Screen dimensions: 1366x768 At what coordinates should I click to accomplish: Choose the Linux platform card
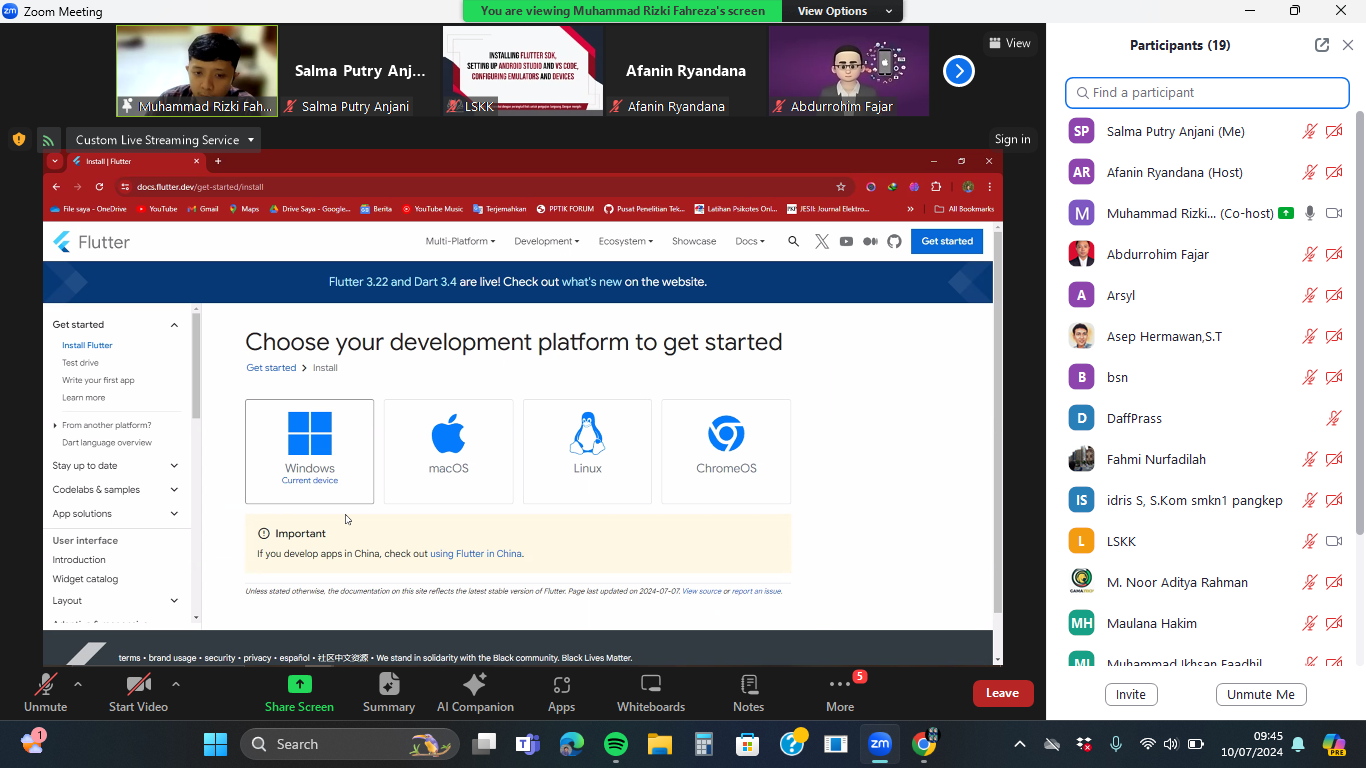click(587, 451)
